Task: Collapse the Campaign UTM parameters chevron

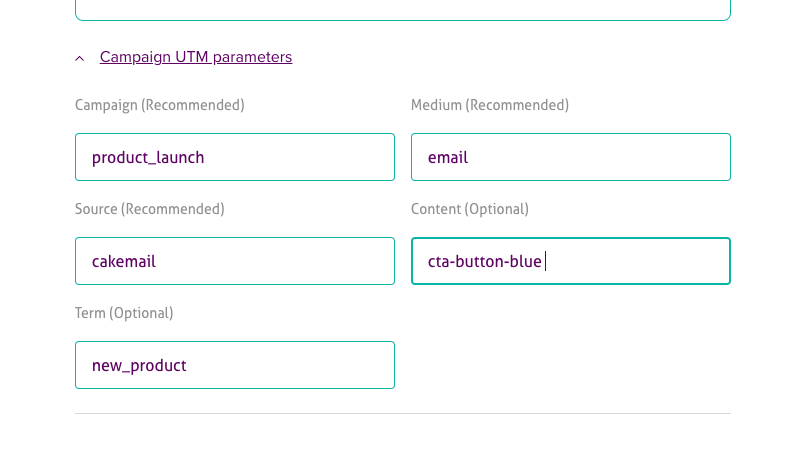Action: 80,58
